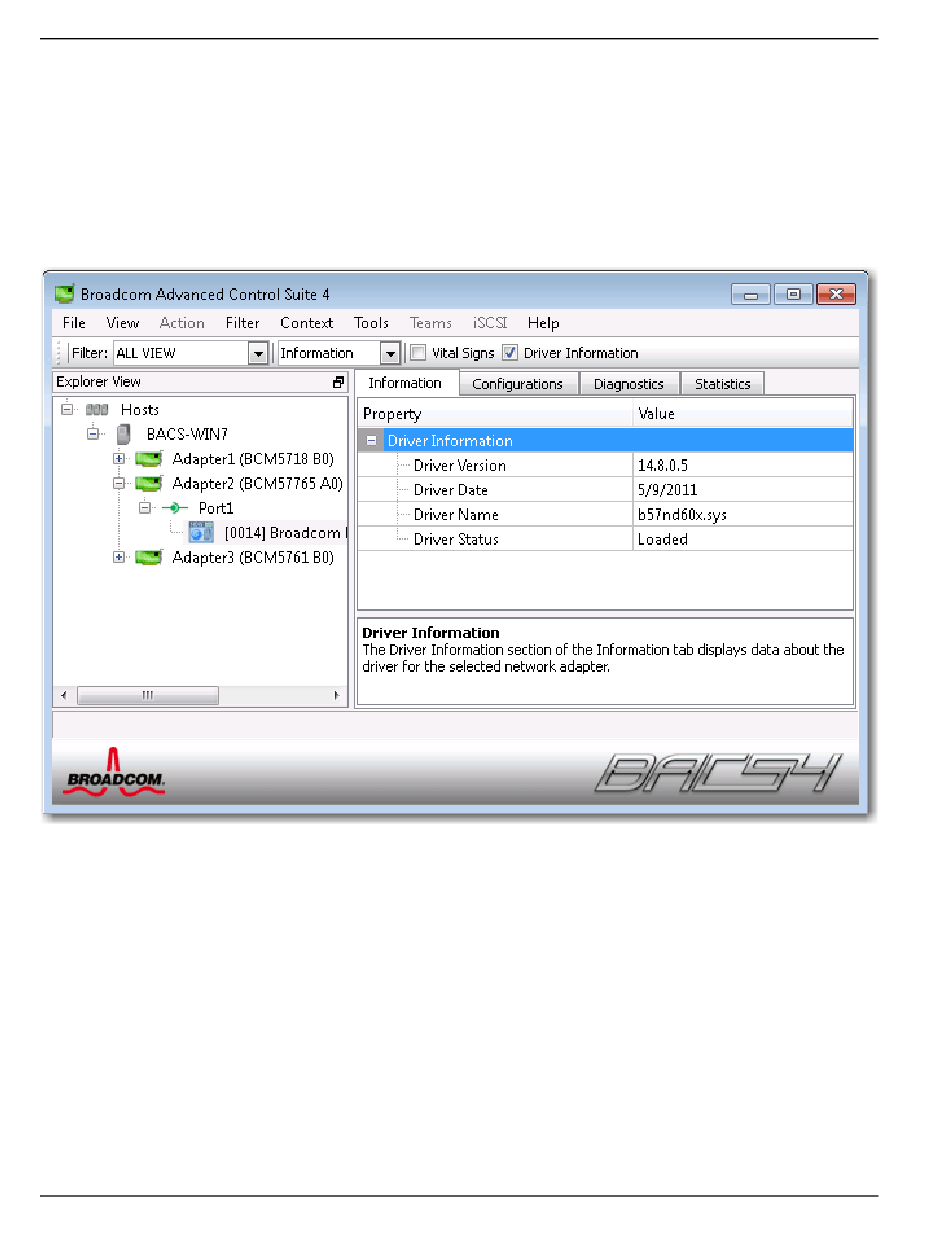Collapse the Hosts tree node
Screen dimensions: 950x1260
coord(67,410)
